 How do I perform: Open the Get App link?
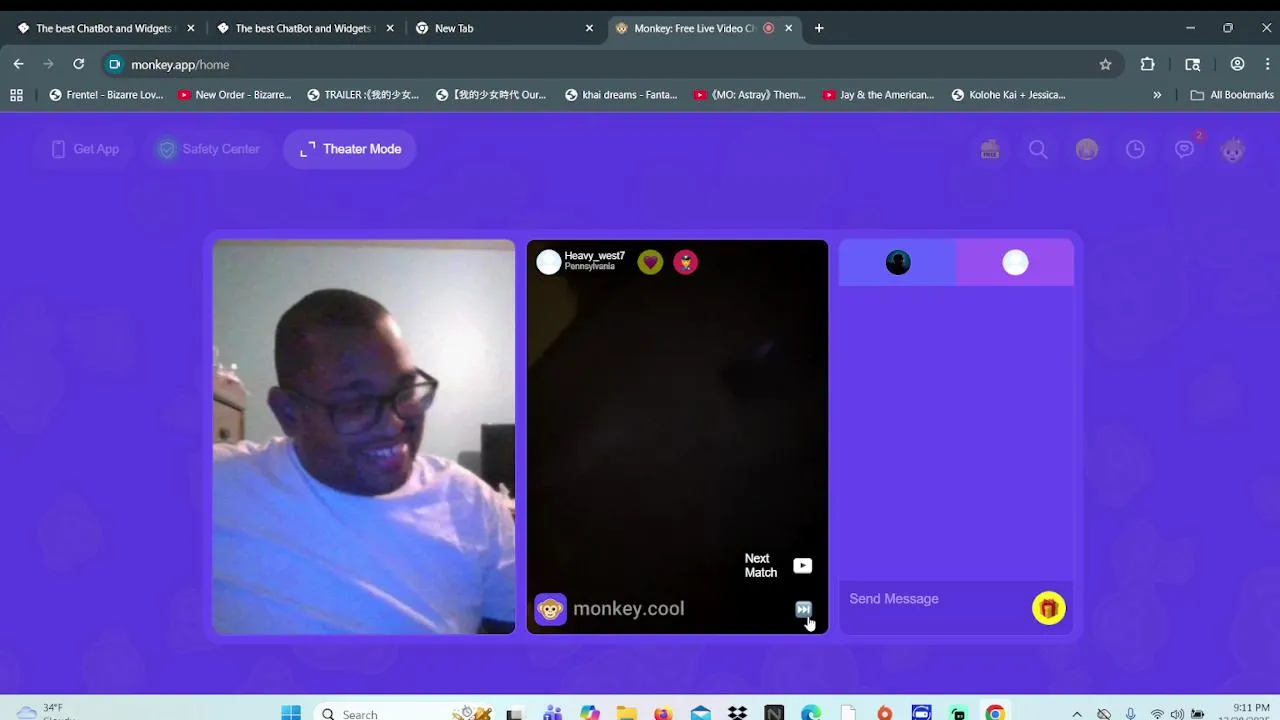(x=84, y=149)
